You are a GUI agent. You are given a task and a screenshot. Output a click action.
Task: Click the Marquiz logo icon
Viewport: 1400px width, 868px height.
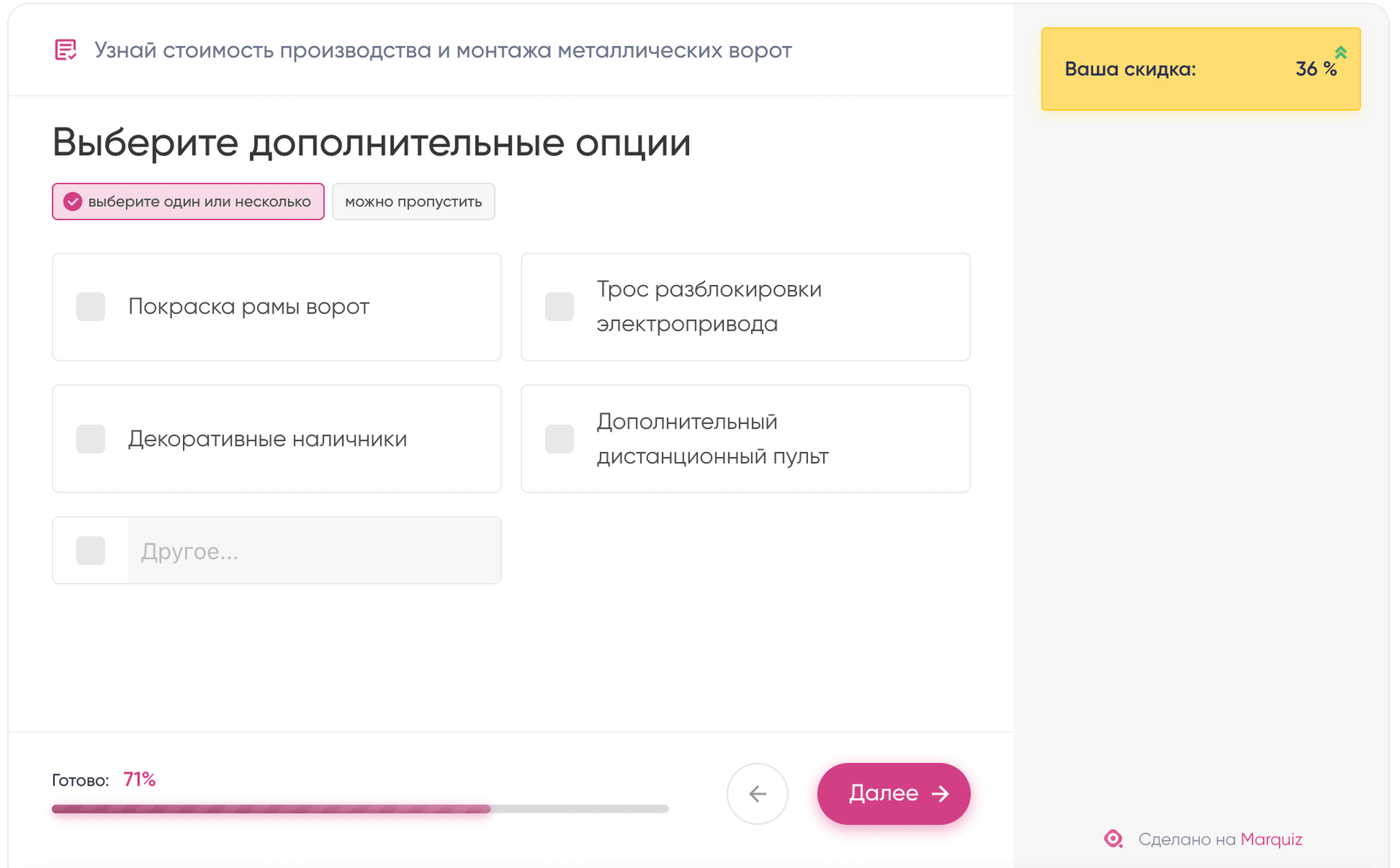point(1113,839)
